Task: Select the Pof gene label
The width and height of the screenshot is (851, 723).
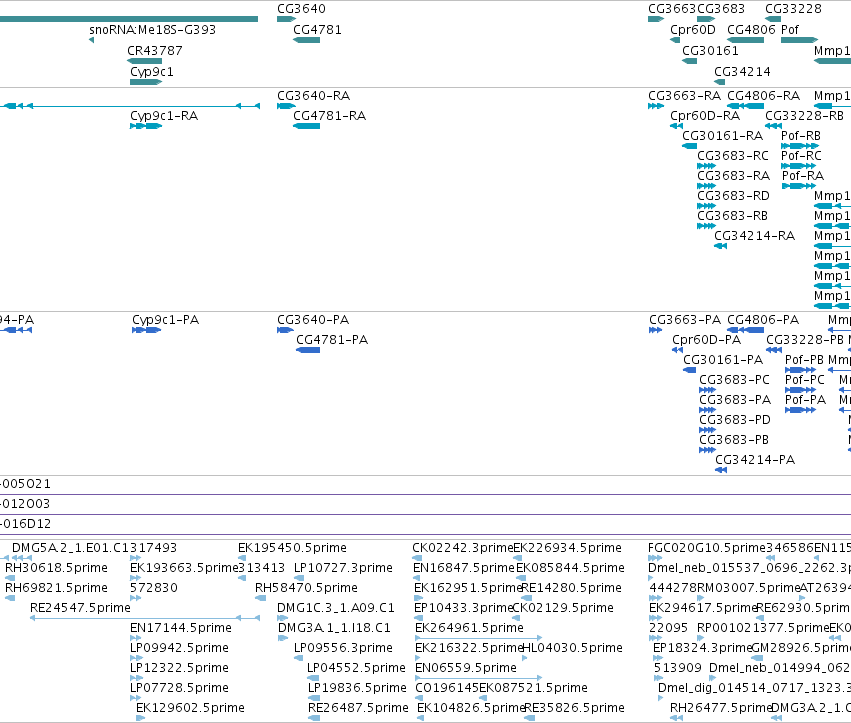Action: tap(790, 30)
